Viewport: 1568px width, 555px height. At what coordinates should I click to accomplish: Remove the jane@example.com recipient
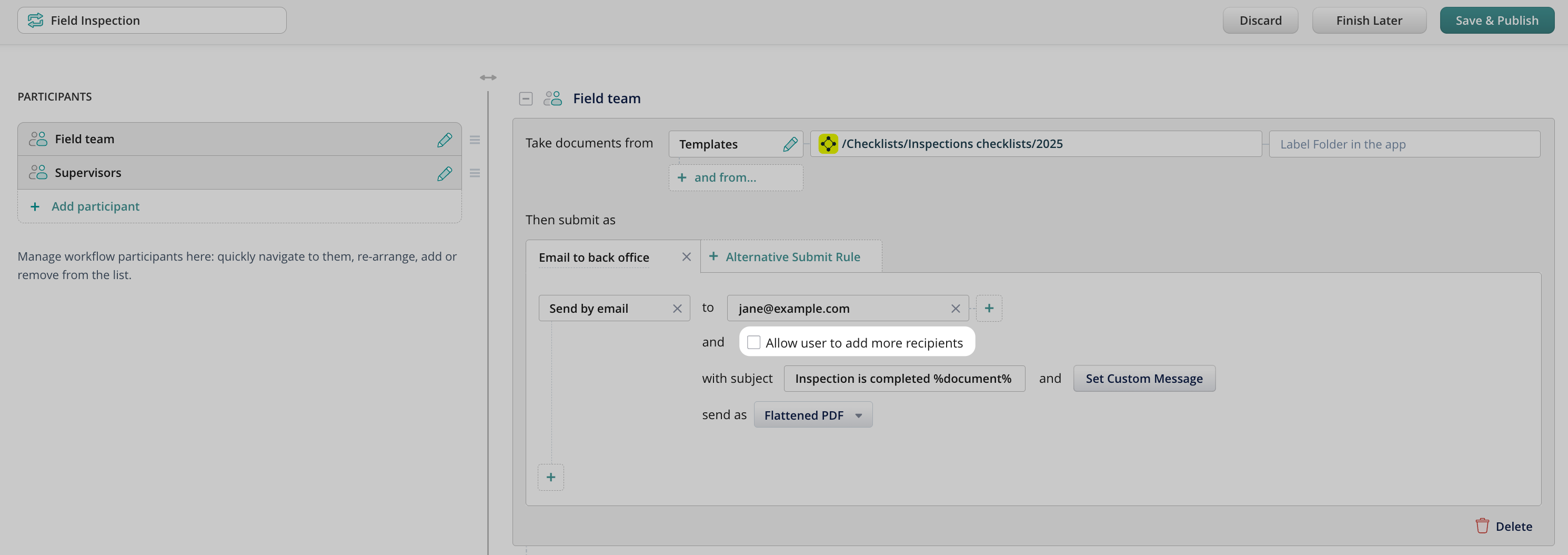955,309
